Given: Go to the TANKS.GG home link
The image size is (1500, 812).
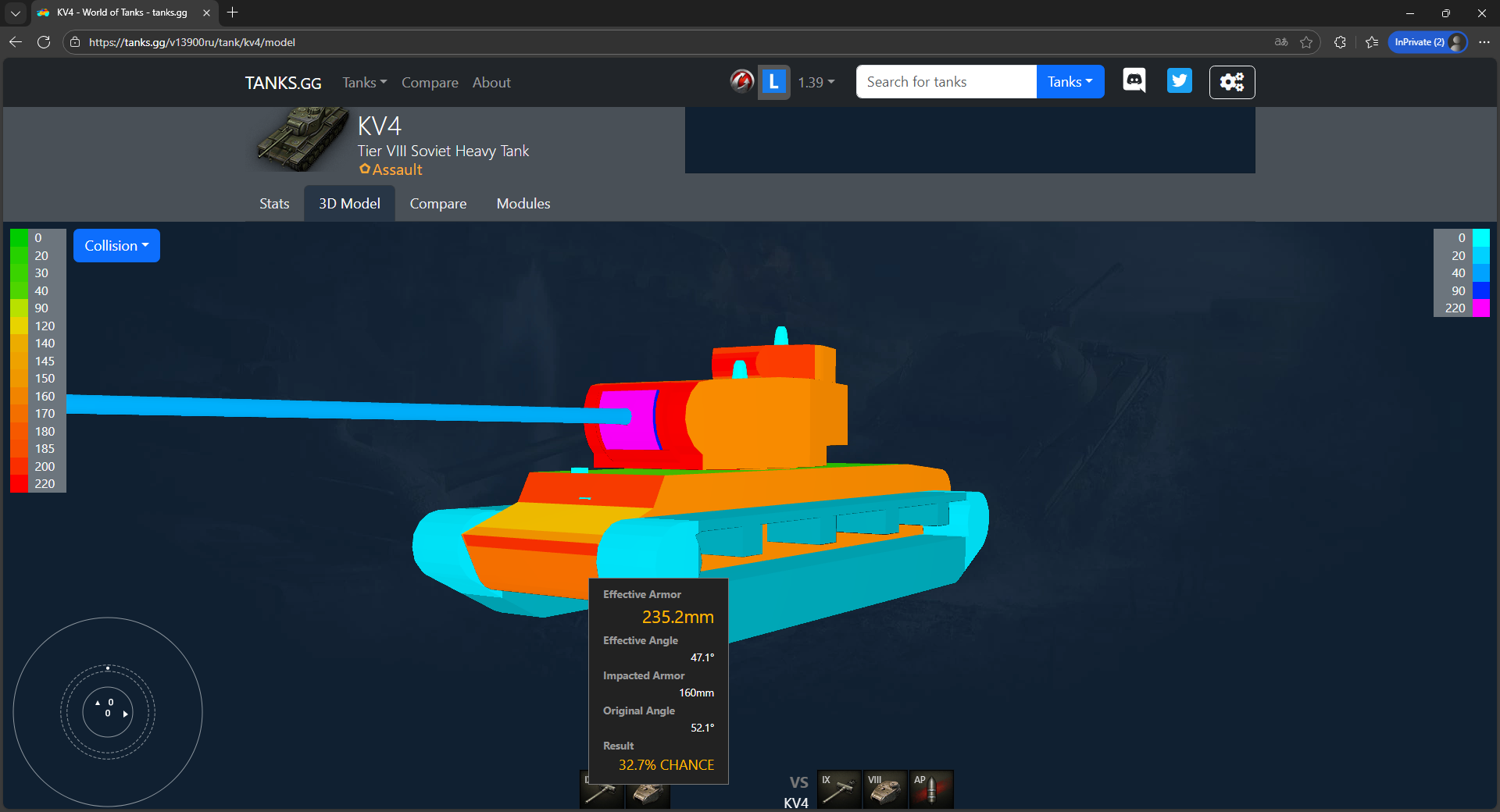Looking at the screenshot, I should [x=283, y=83].
